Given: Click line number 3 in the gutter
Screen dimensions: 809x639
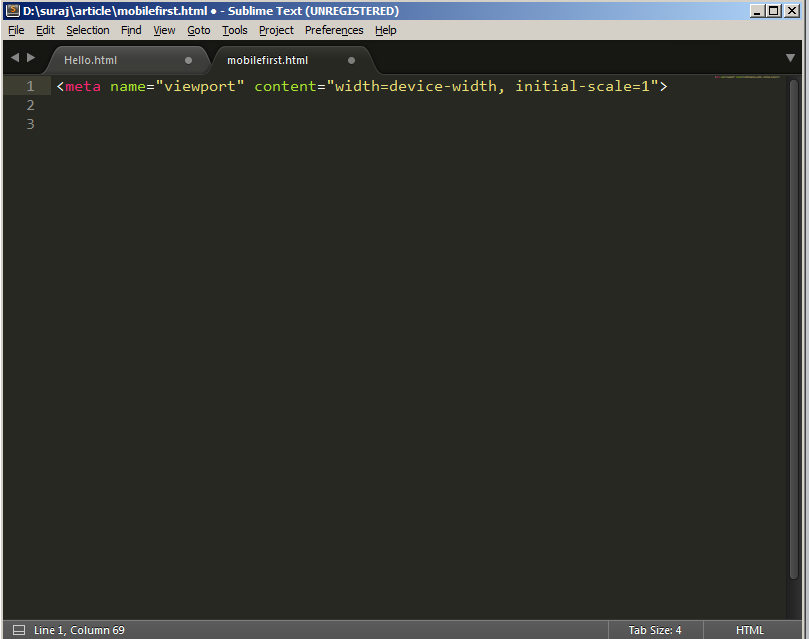Looking at the screenshot, I should (30, 124).
